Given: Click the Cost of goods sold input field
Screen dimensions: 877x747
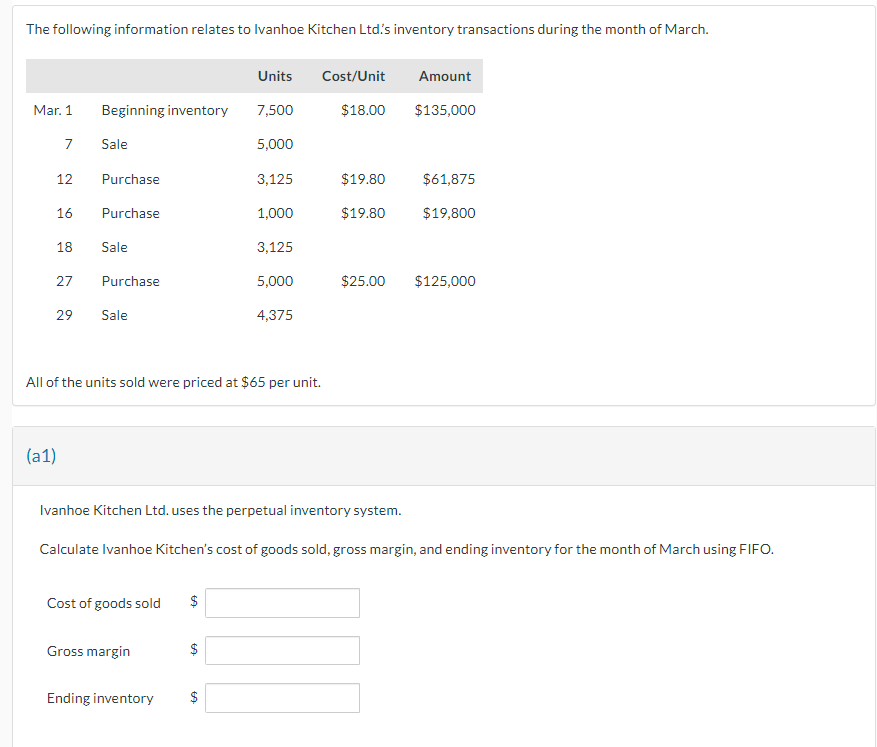Looking at the screenshot, I should pos(282,603).
